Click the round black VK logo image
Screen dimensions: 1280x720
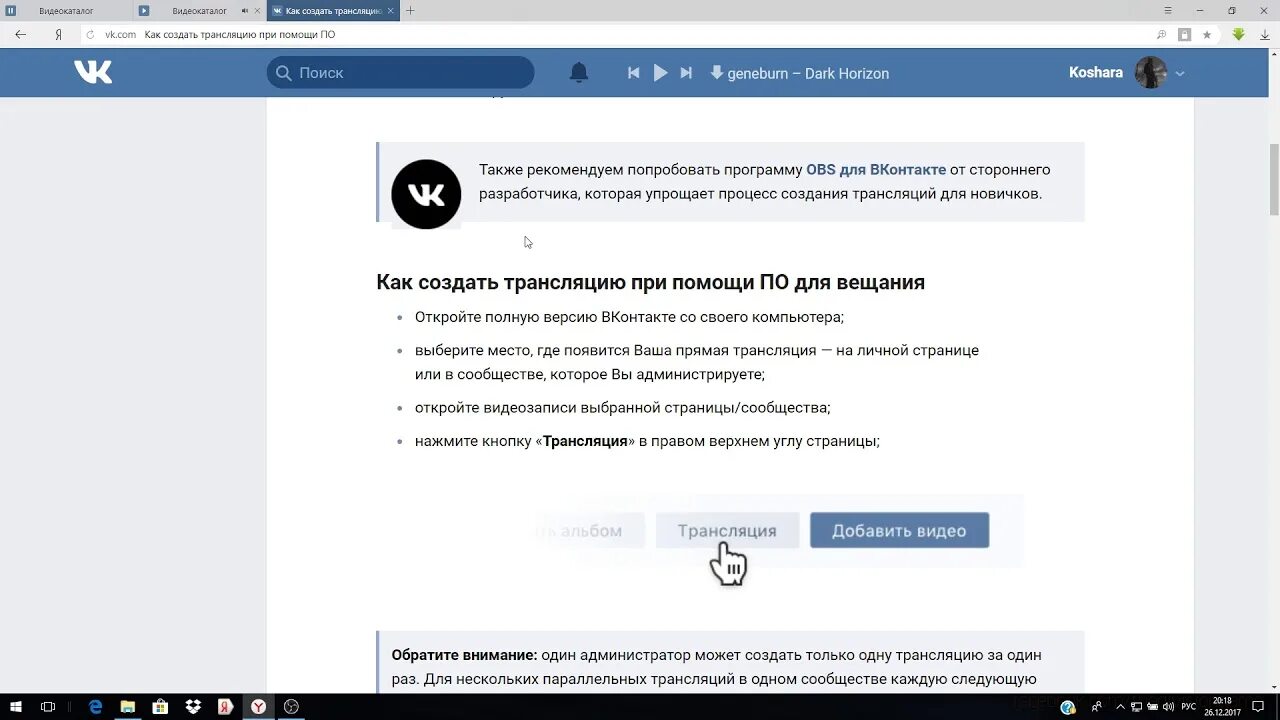pos(426,194)
